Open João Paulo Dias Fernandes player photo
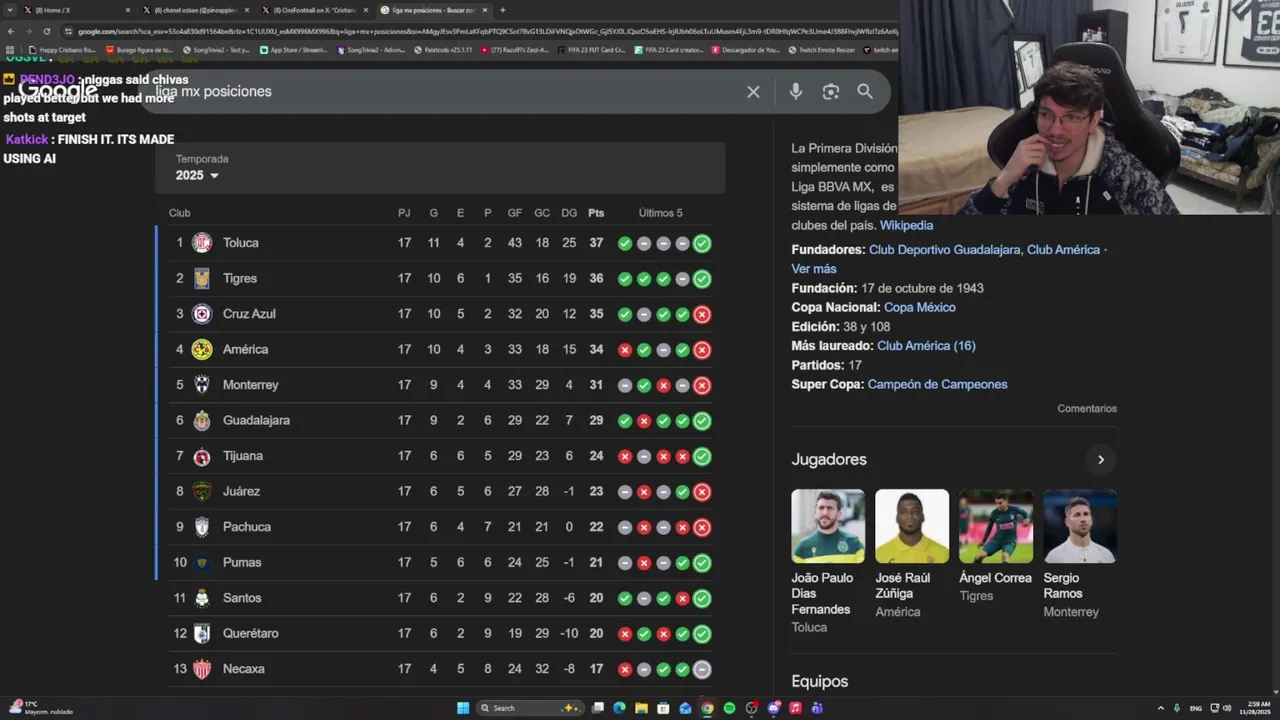 point(828,526)
